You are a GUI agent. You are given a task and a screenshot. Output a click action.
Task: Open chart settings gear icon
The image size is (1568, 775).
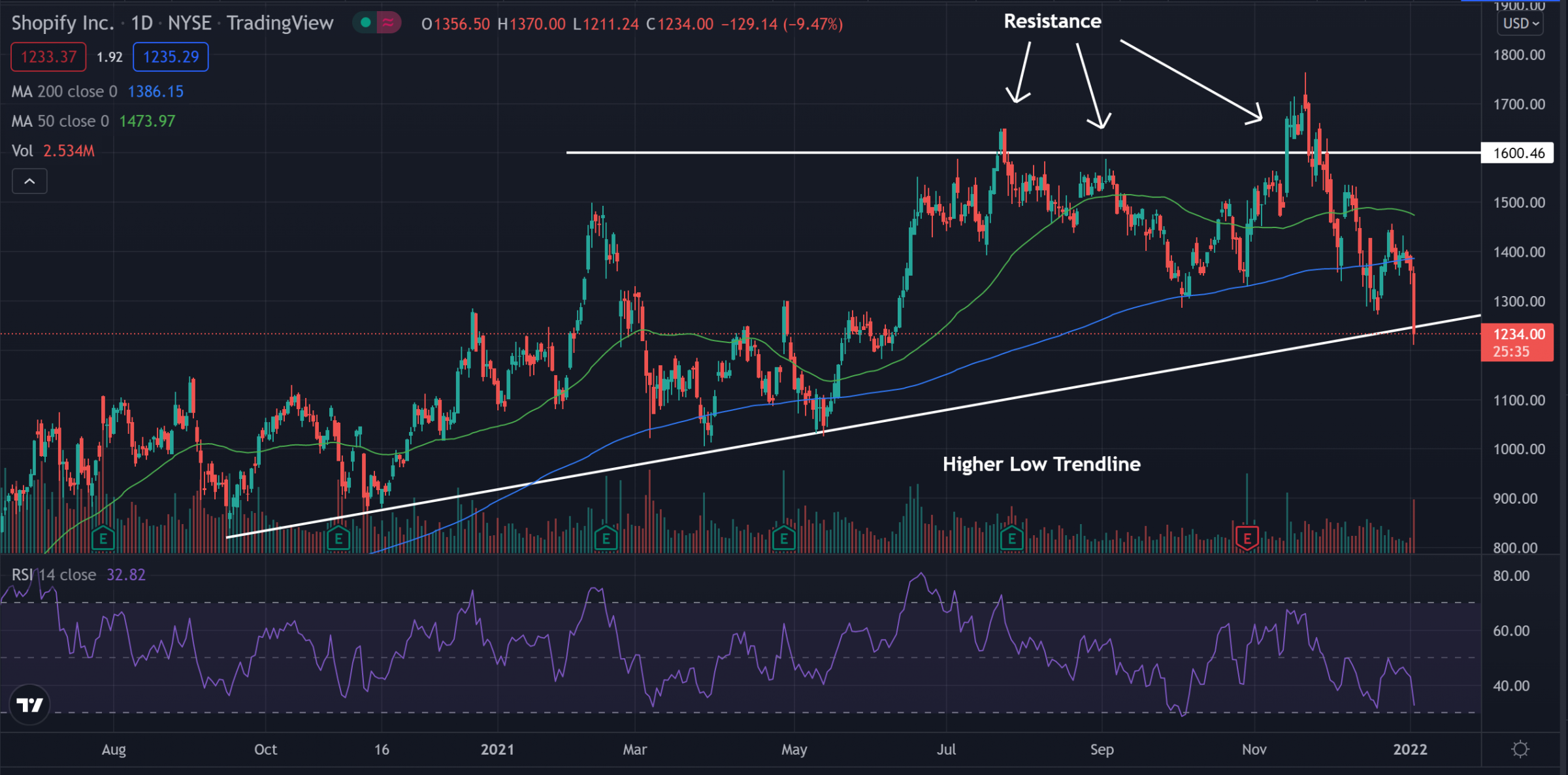[1520, 749]
